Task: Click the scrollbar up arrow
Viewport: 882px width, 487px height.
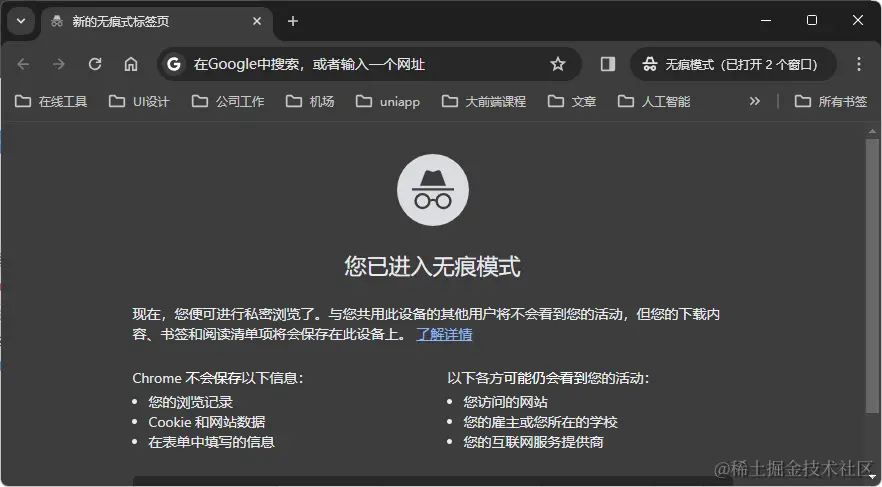Action: (x=872, y=132)
